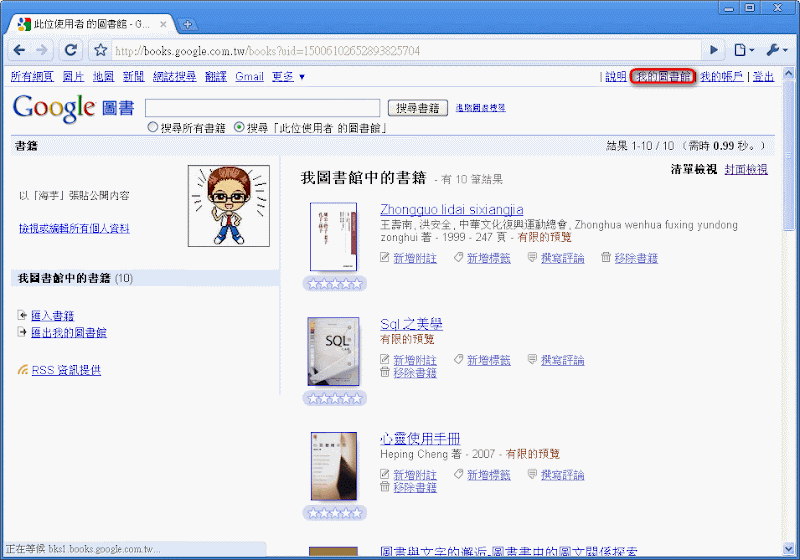Bookmark this page with the star icon
Screen dimensions: 800x560
coord(101,50)
